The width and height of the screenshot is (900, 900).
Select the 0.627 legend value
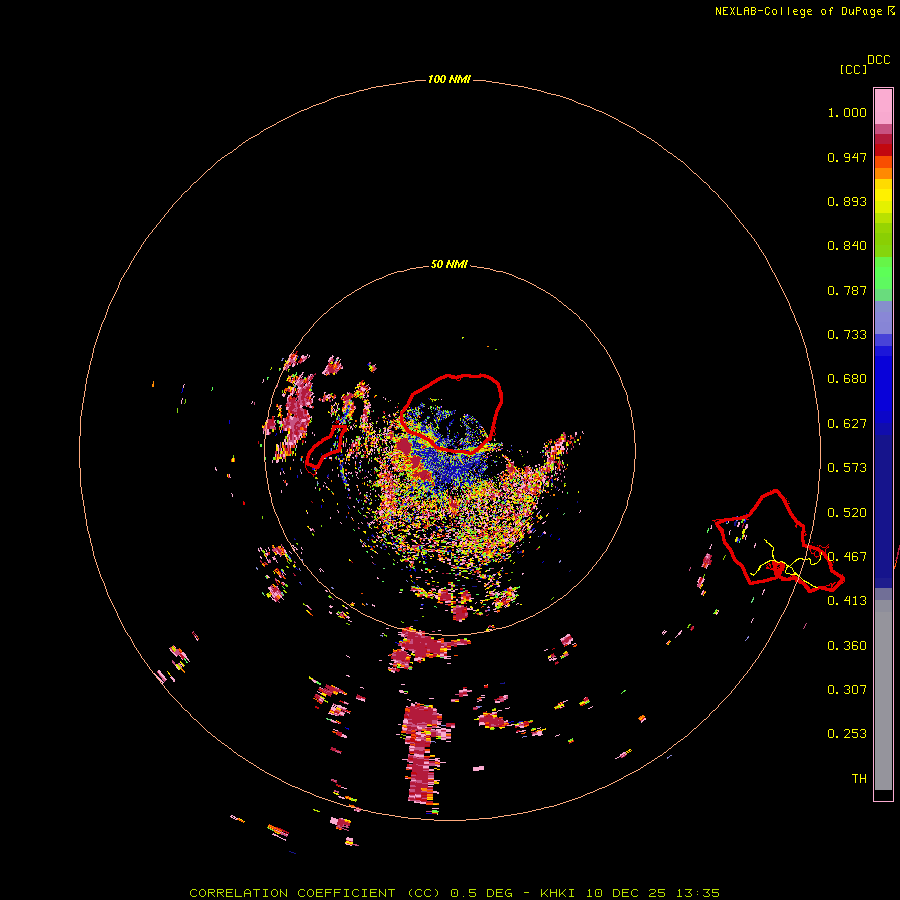(847, 424)
